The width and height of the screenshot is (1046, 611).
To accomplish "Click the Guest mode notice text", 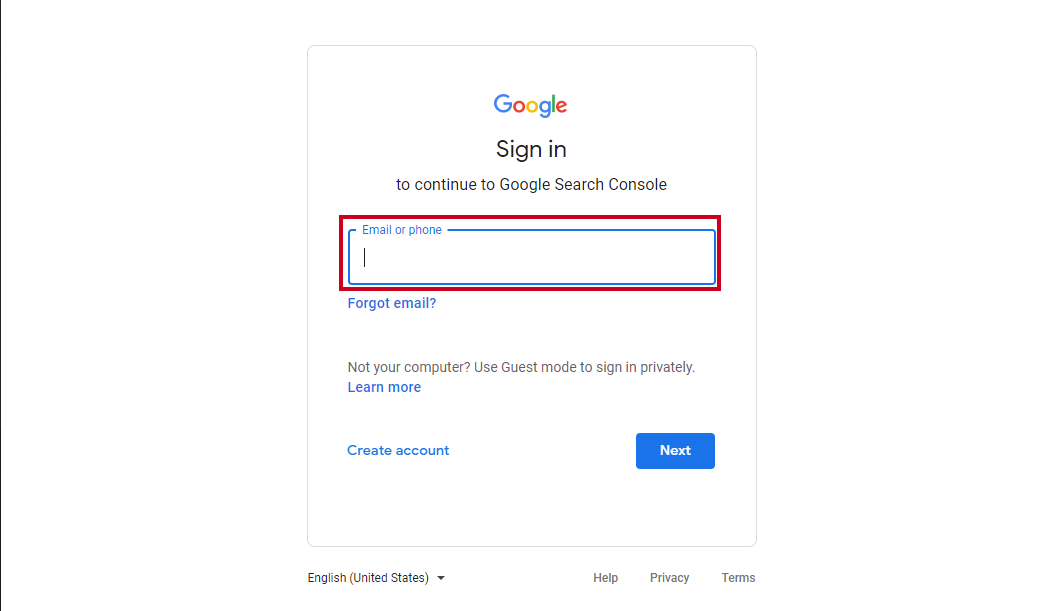I will pyautogui.click(x=521, y=367).
